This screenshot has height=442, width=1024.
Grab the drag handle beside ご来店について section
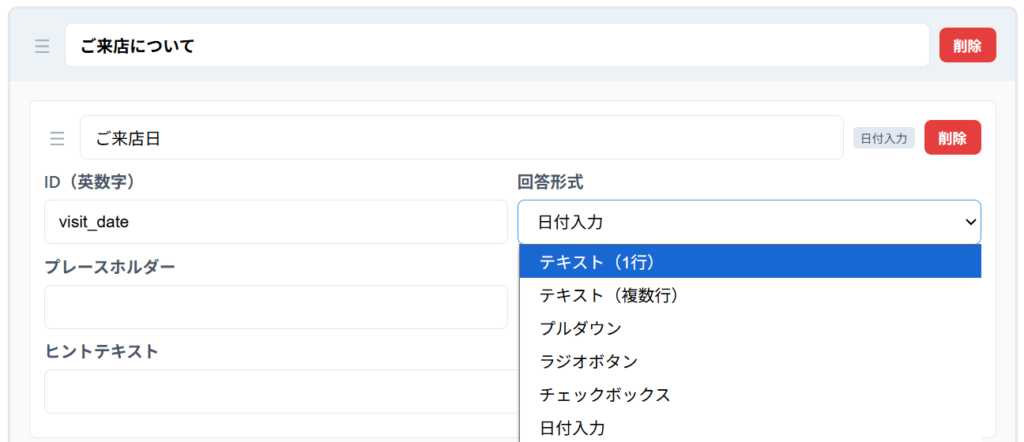pos(42,46)
